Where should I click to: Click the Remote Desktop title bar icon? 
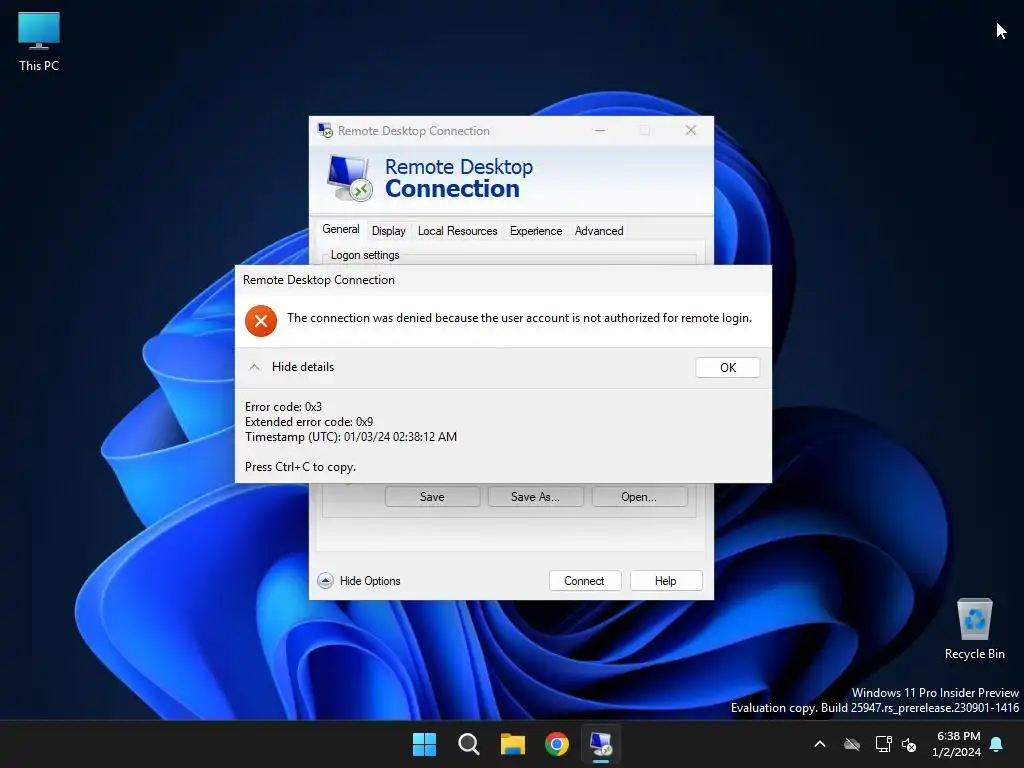(x=325, y=131)
